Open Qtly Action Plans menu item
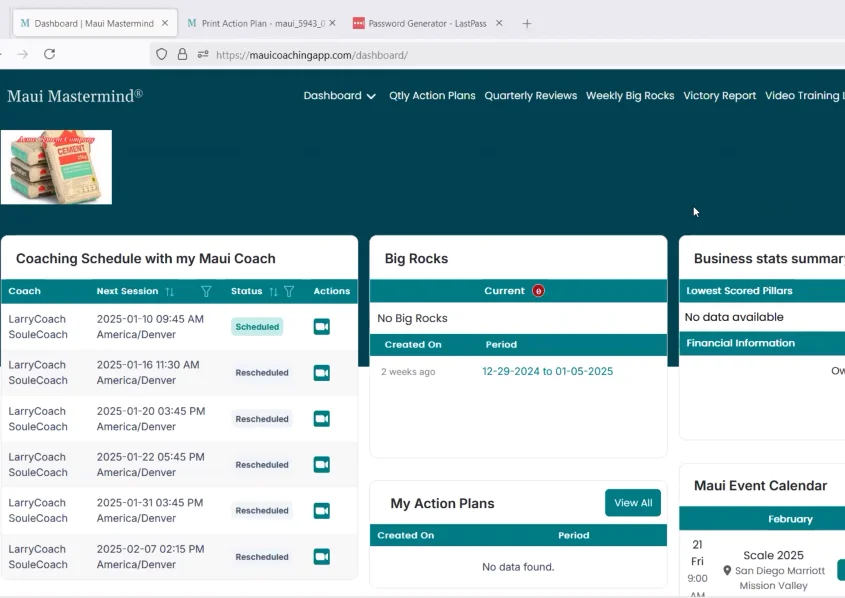This screenshot has height=598, width=845. tap(432, 96)
